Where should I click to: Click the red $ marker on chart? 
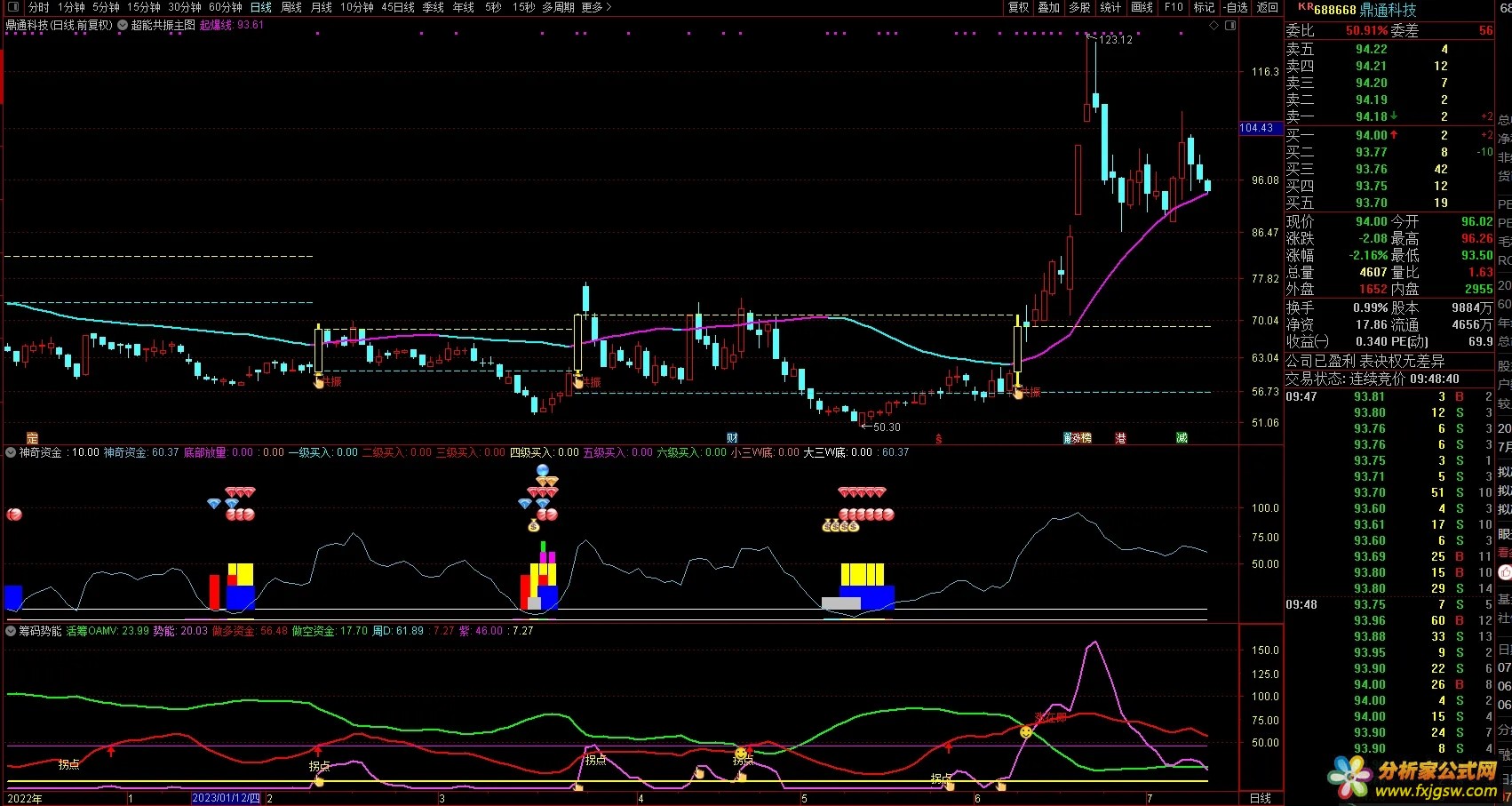point(939,438)
